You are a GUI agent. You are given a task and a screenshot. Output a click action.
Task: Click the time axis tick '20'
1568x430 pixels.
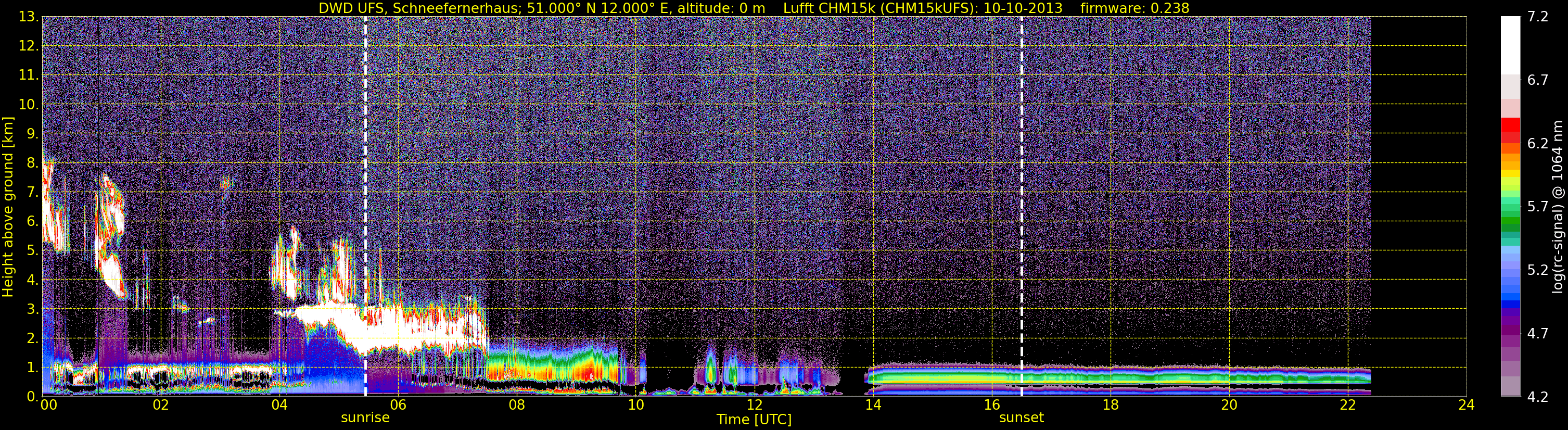click(x=1229, y=405)
